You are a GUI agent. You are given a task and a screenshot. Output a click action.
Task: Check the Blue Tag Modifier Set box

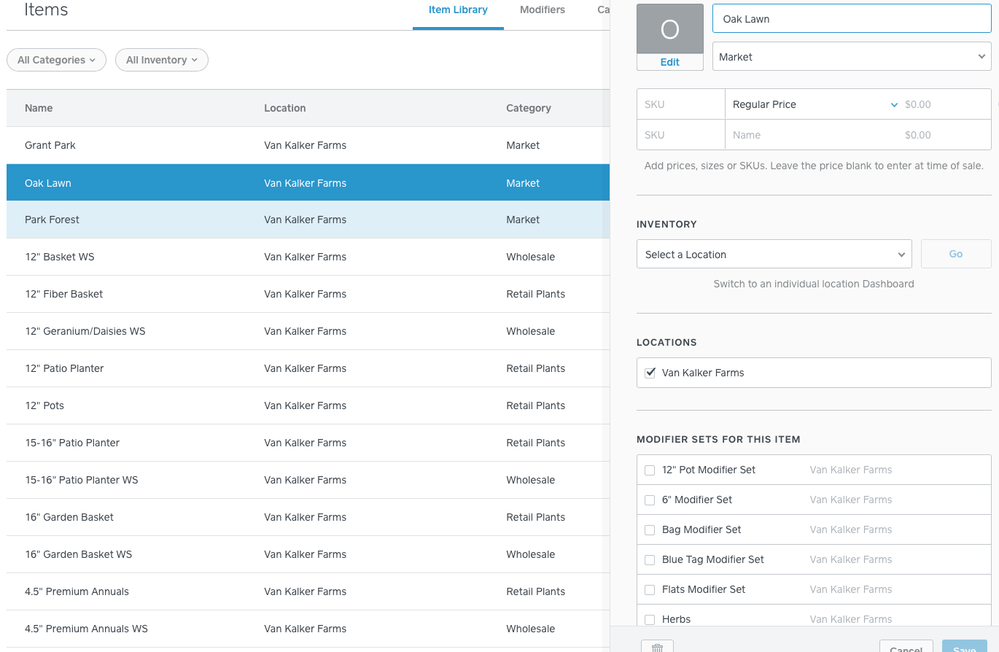point(650,560)
